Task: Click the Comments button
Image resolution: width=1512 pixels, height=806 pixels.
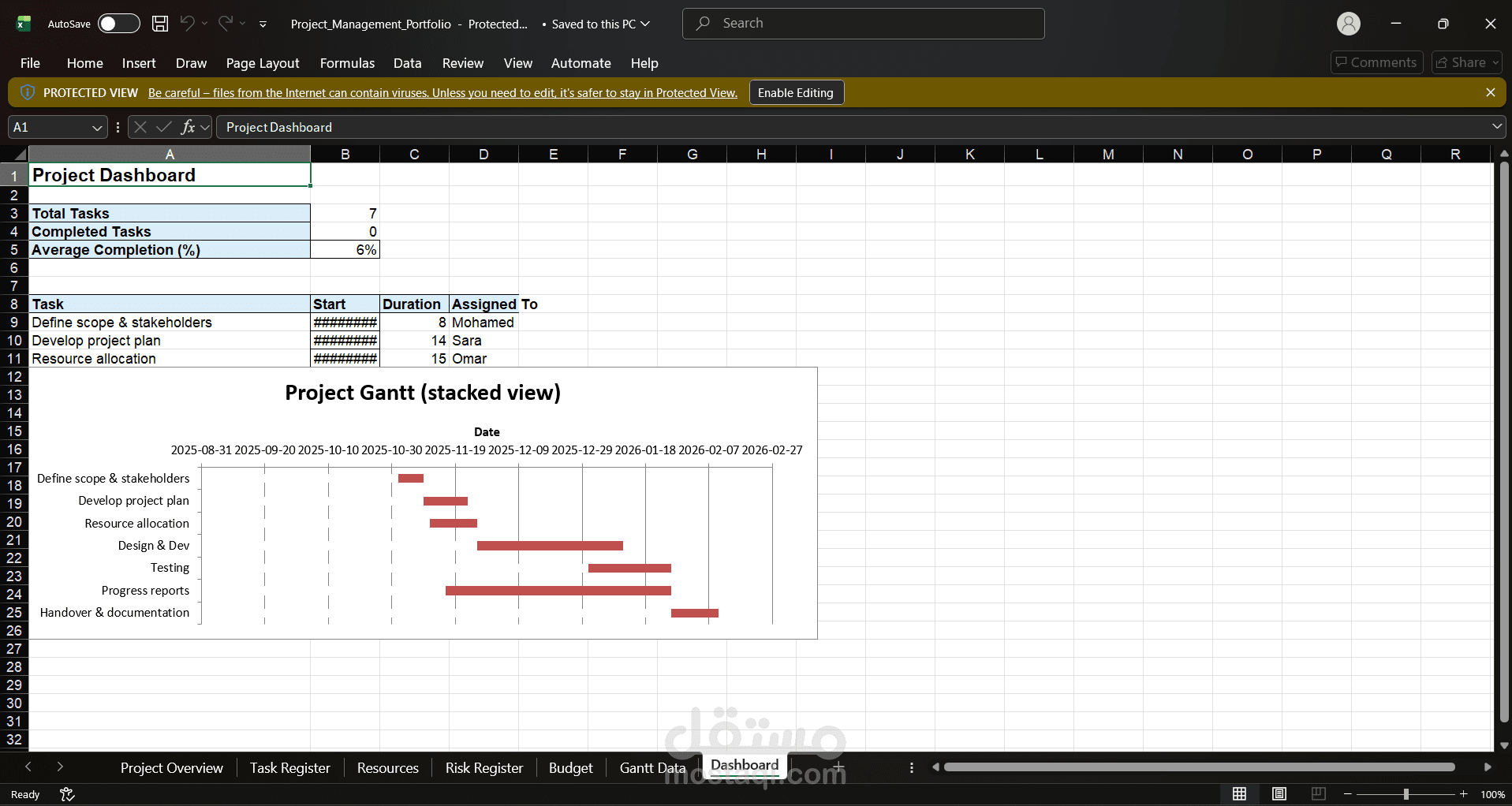Action: point(1376,62)
